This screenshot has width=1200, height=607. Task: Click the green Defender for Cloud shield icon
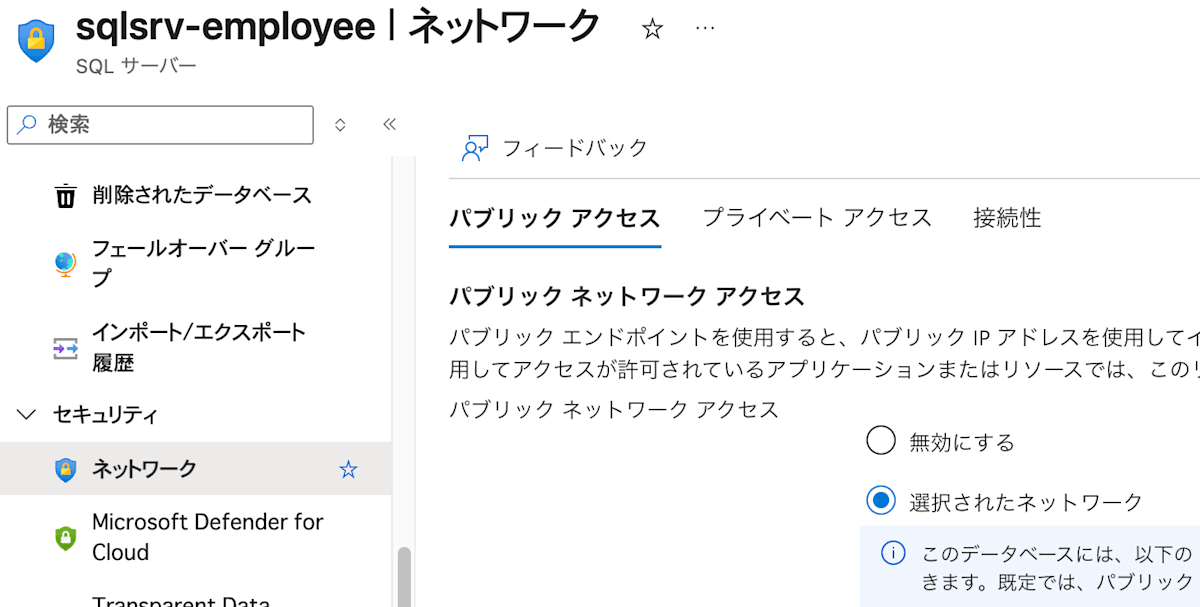pyautogui.click(x=65, y=537)
